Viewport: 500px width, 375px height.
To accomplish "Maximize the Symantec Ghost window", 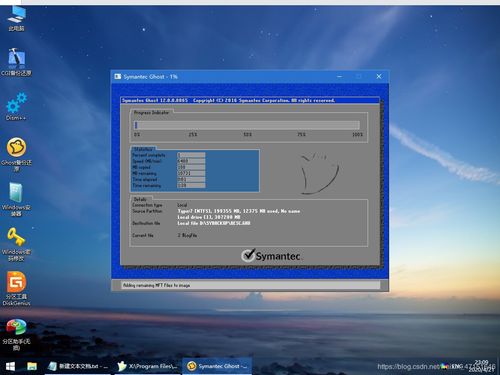I will [x=359, y=76].
